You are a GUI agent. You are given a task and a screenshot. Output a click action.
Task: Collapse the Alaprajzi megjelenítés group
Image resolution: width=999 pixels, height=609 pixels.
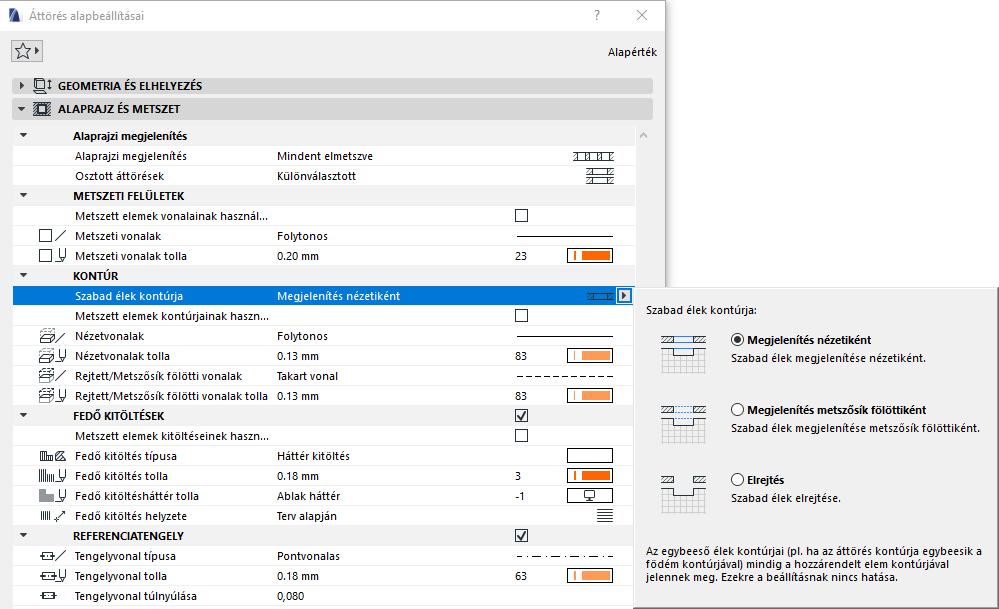coord(24,136)
